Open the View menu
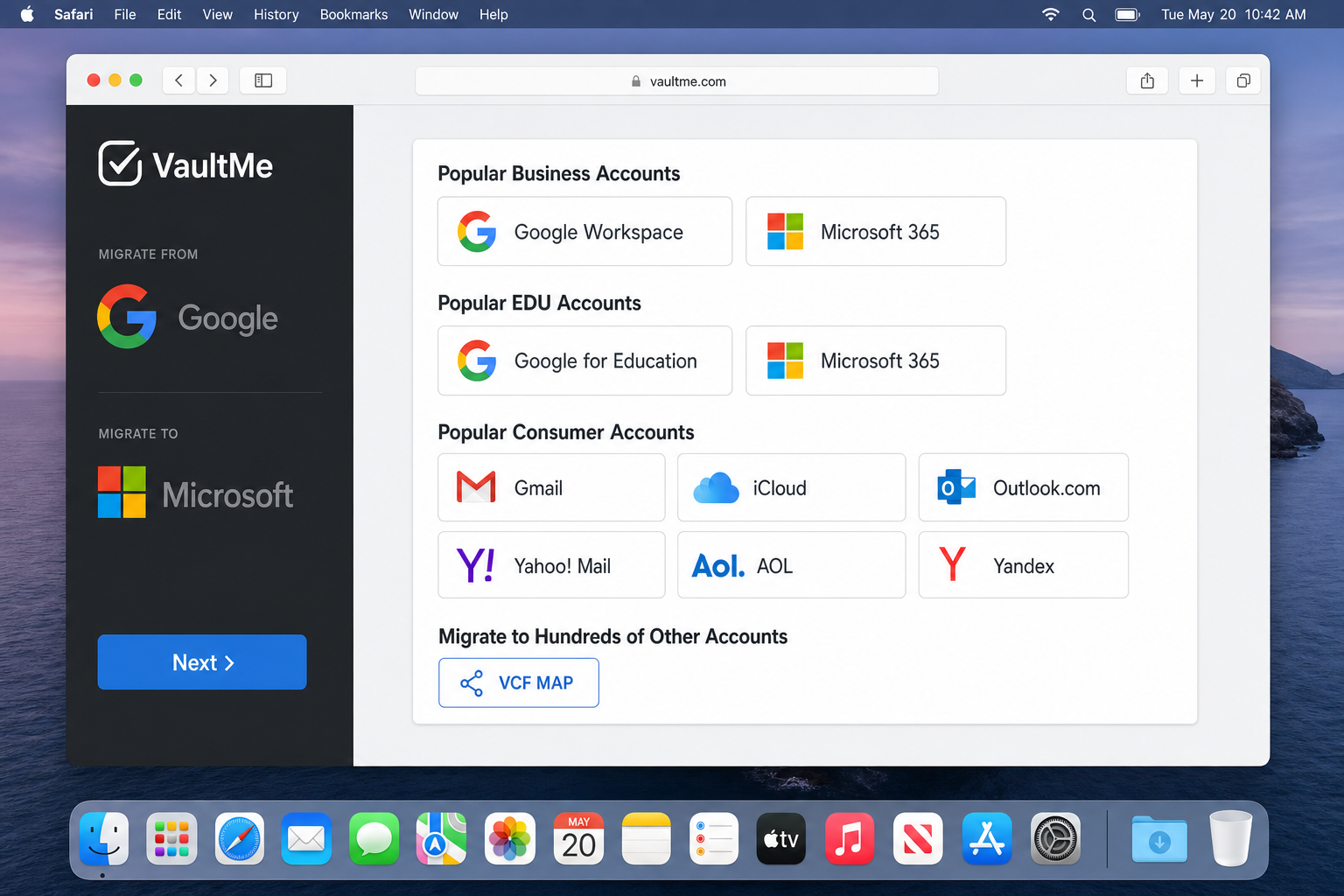Screen dimensions: 1344x896 click(x=217, y=14)
